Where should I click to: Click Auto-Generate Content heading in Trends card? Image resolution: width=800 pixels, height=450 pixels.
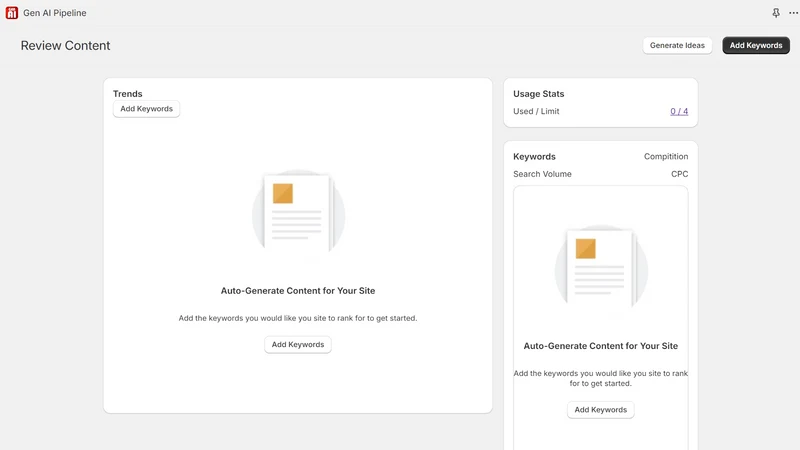(x=298, y=291)
